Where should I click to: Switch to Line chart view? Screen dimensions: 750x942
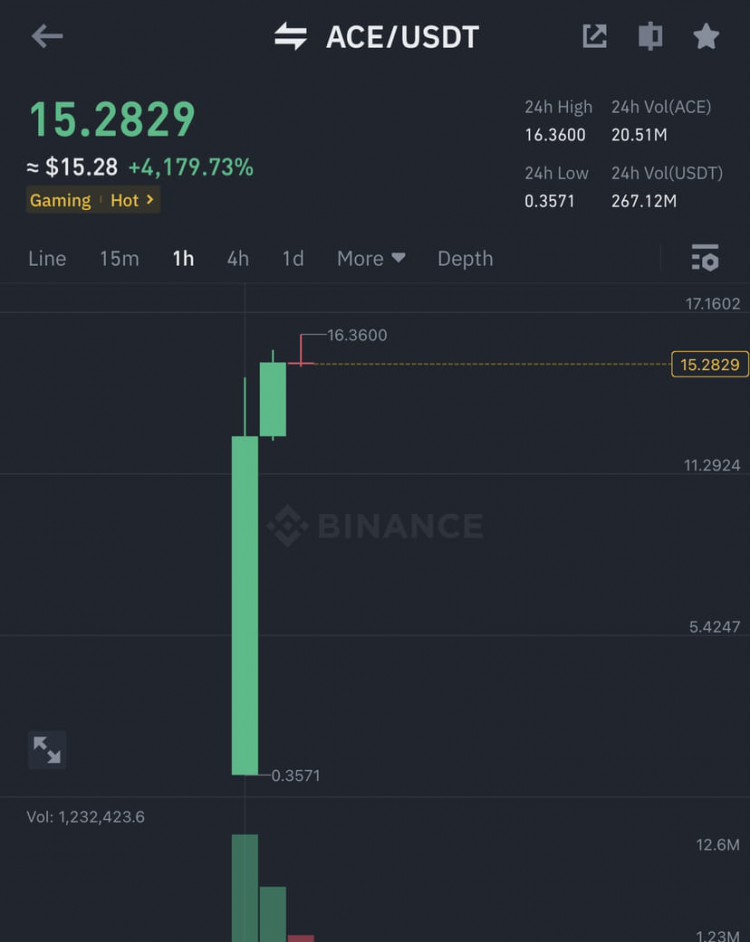pyautogui.click(x=47, y=258)
